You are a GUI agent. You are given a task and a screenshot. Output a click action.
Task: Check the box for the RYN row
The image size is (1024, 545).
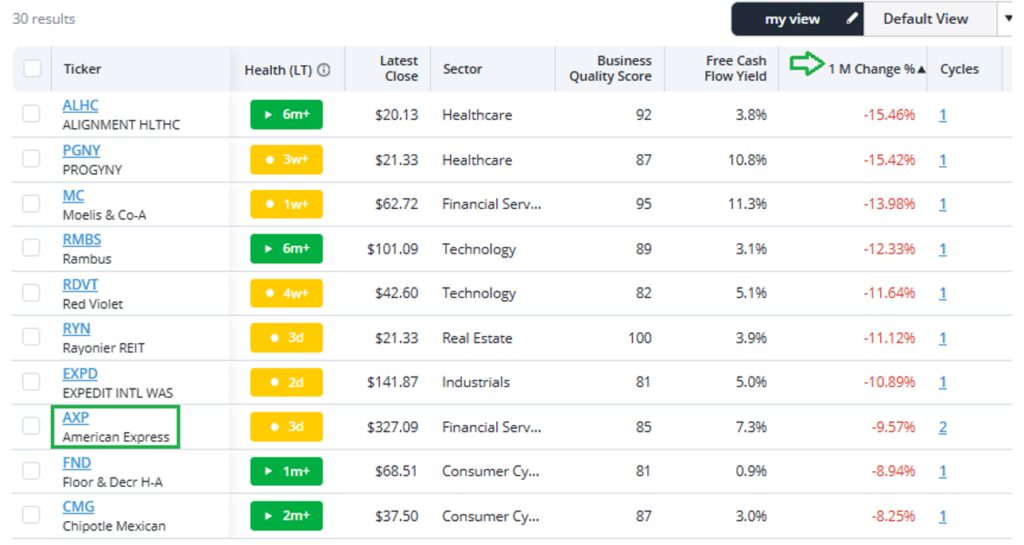click(32, 337)
